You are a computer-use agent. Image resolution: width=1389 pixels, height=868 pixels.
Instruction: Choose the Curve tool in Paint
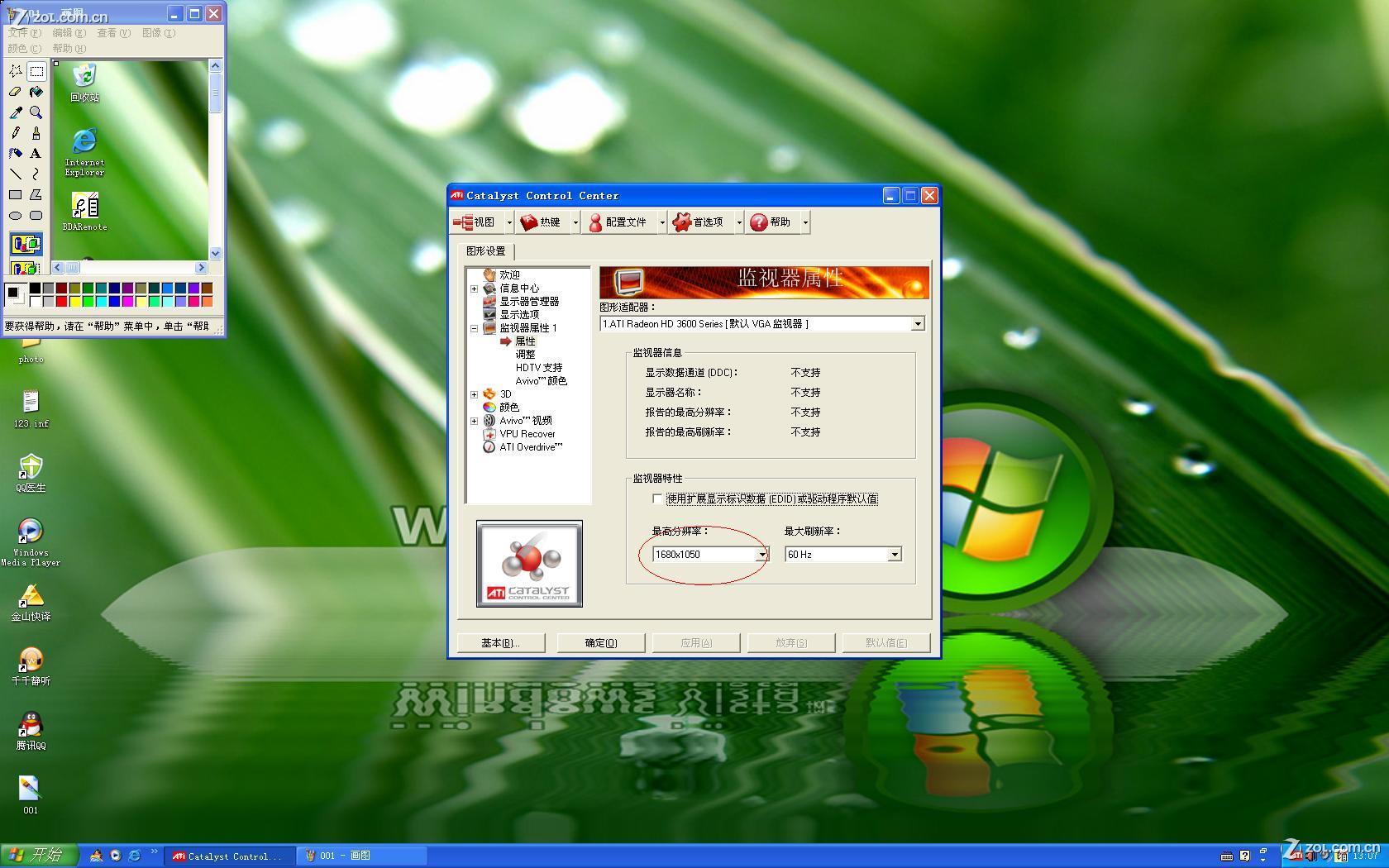(x=36, y=174)
